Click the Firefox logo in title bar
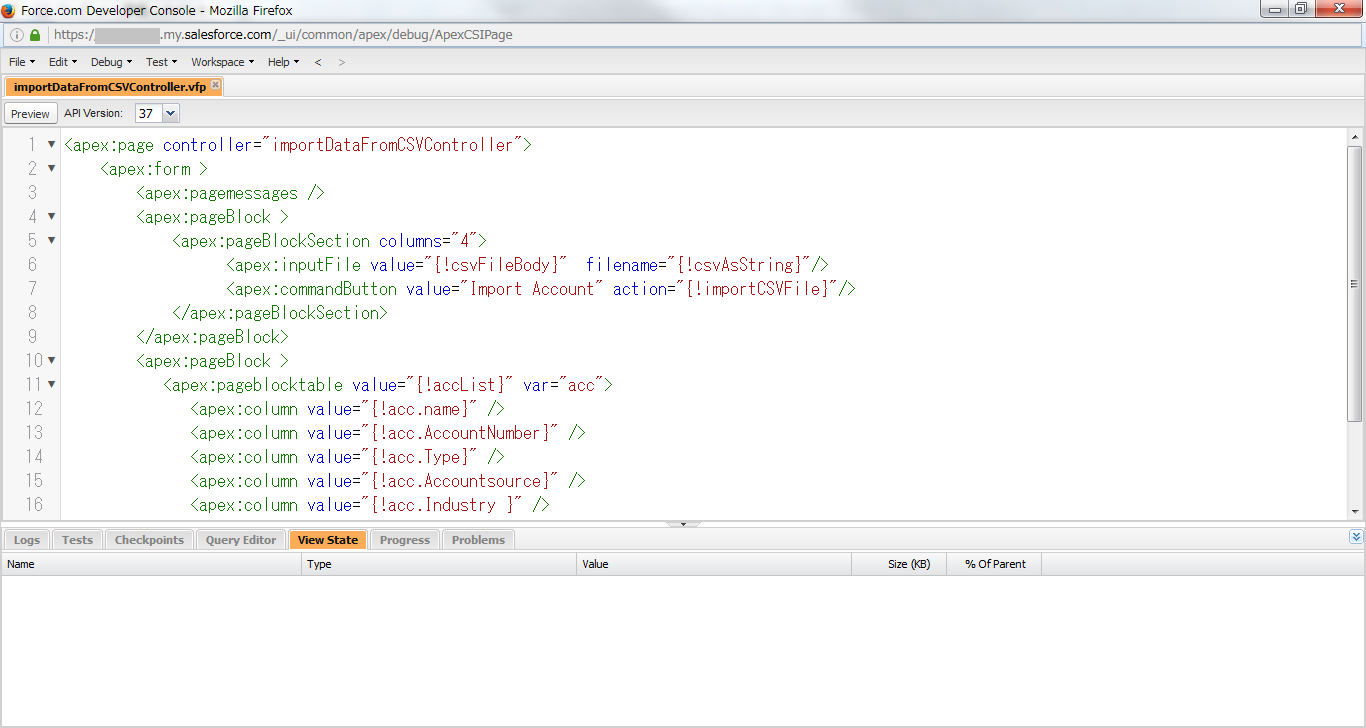Viewport: 1366px width, 728px height. (9, 10)
